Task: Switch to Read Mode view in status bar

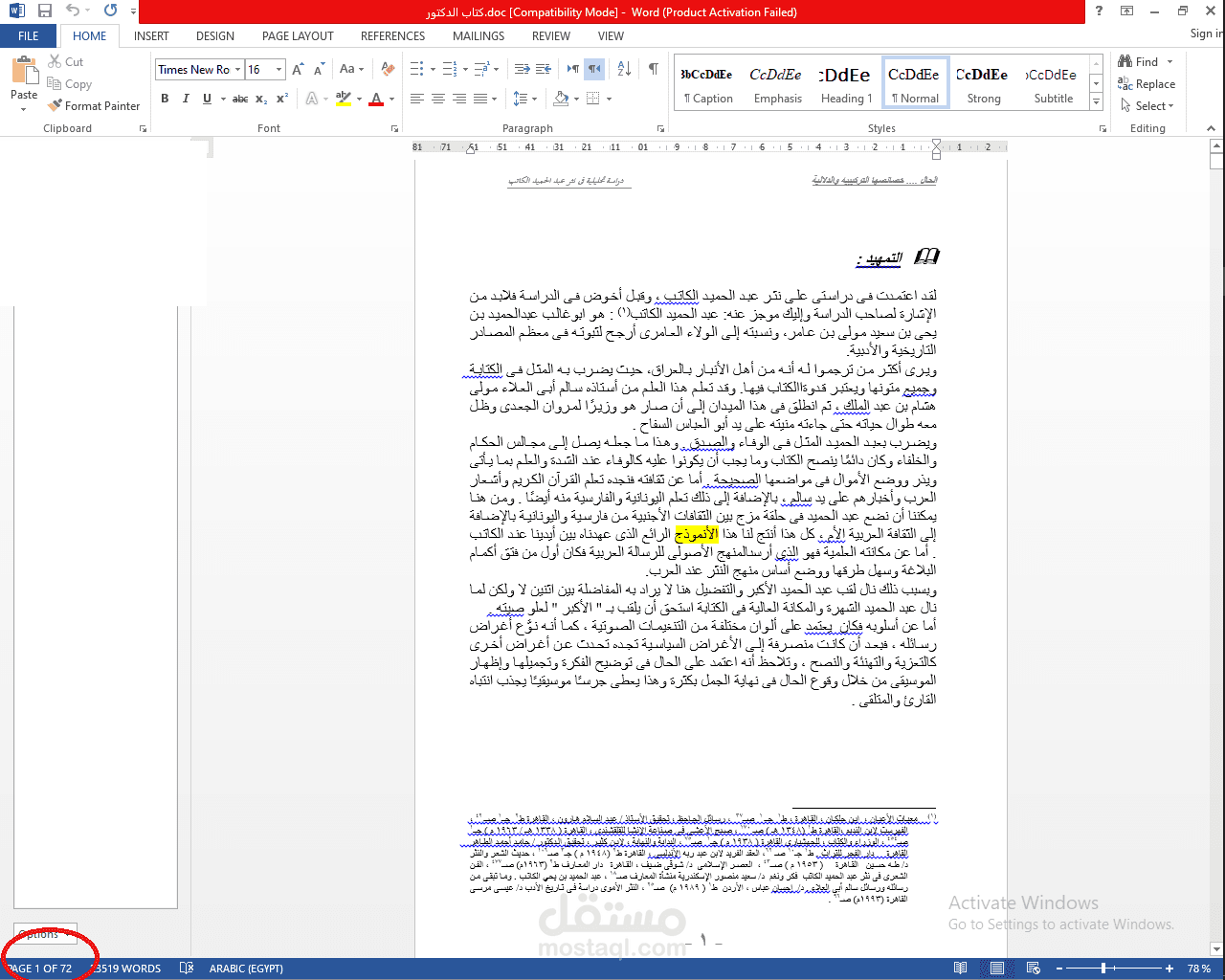Action: [961, 969]
